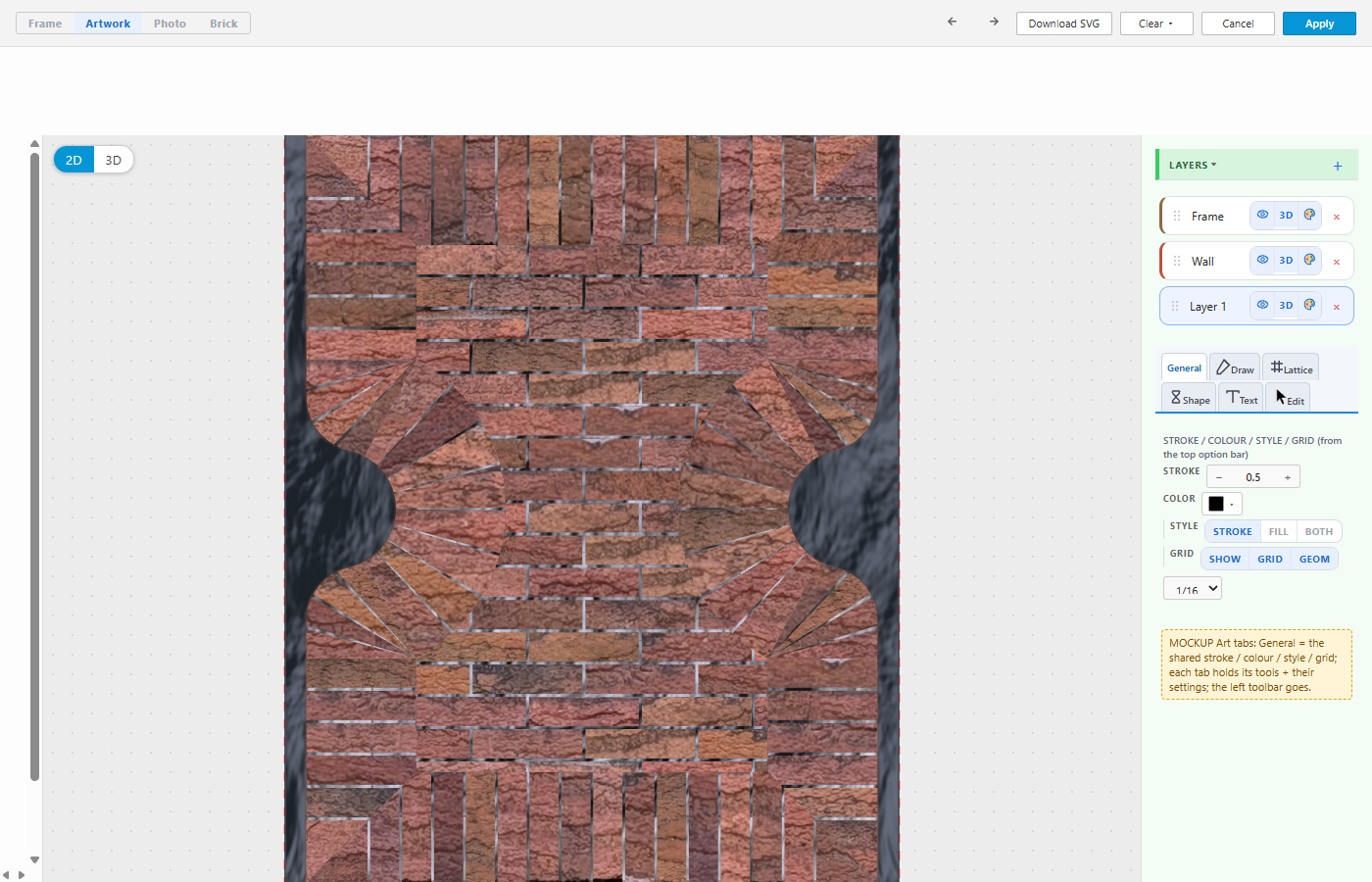Screen dimensions: 1372x882
Task: Delete the Frame layer
Action: tap(1337, 217)
